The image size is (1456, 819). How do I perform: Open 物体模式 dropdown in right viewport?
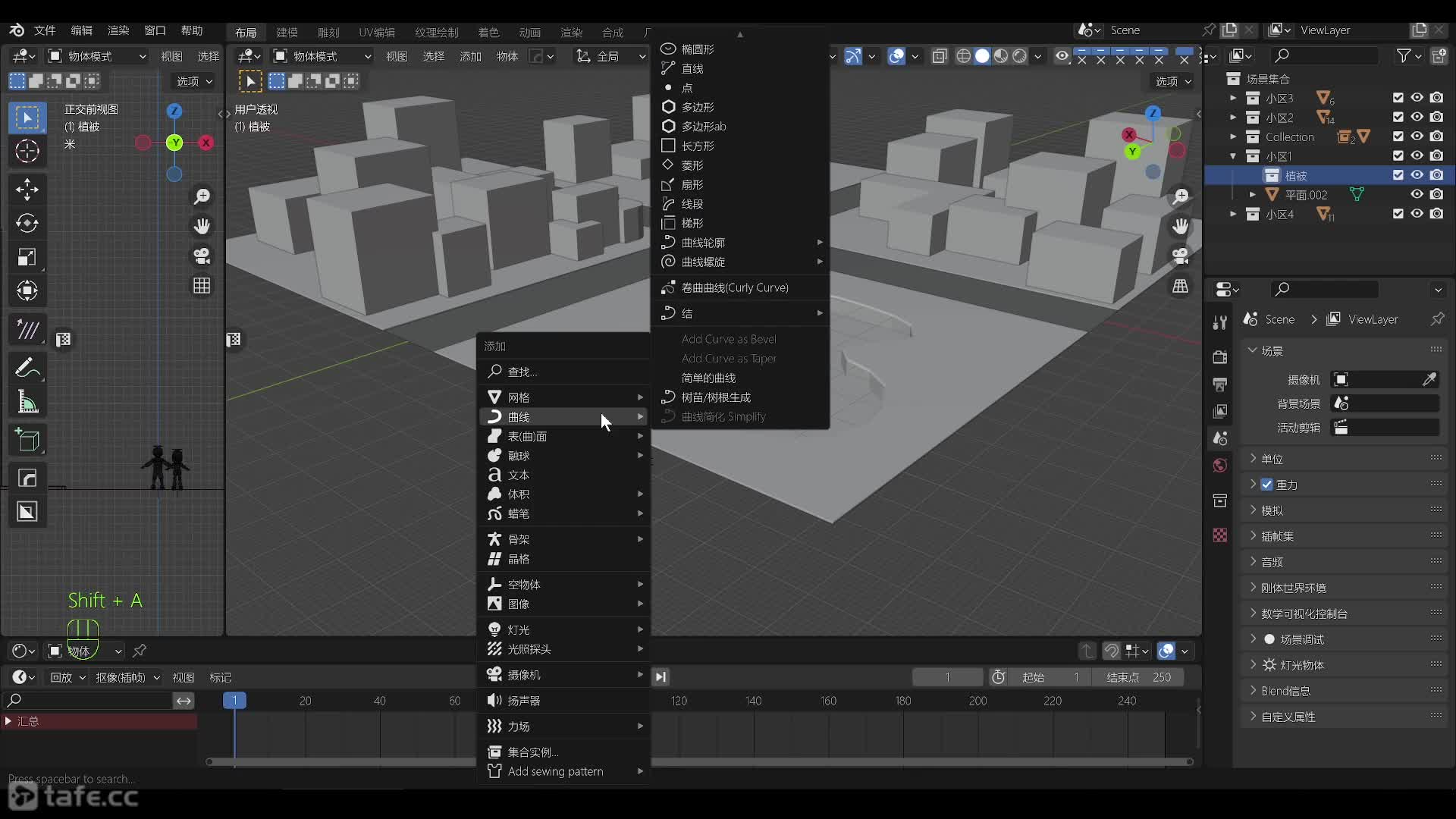[322, 56]
